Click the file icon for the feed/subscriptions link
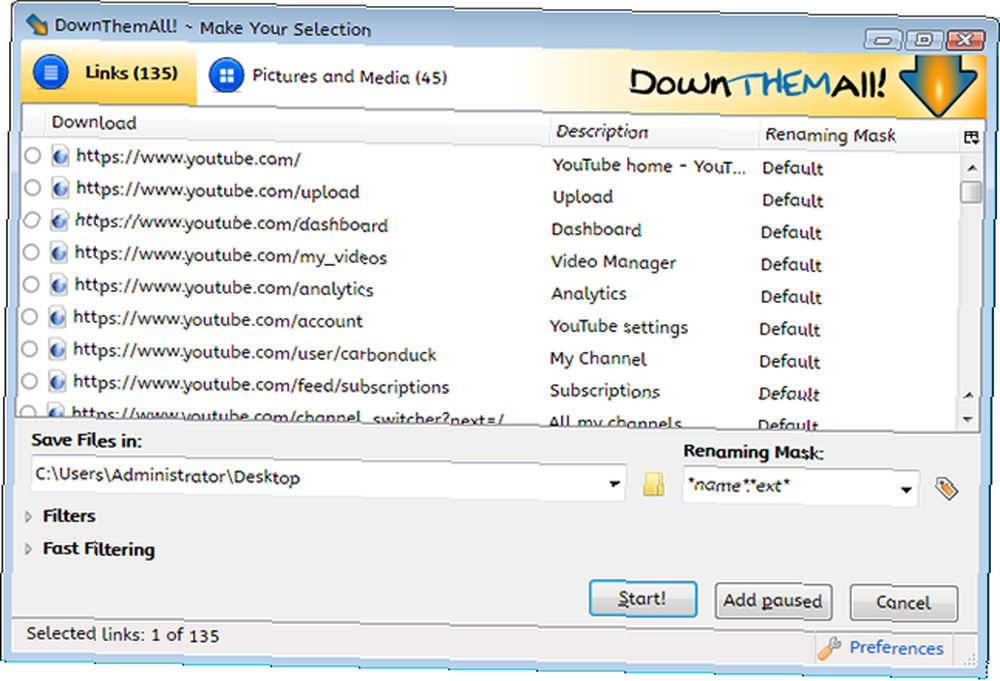Screen dimensions: 1000x681 (57, 382)
